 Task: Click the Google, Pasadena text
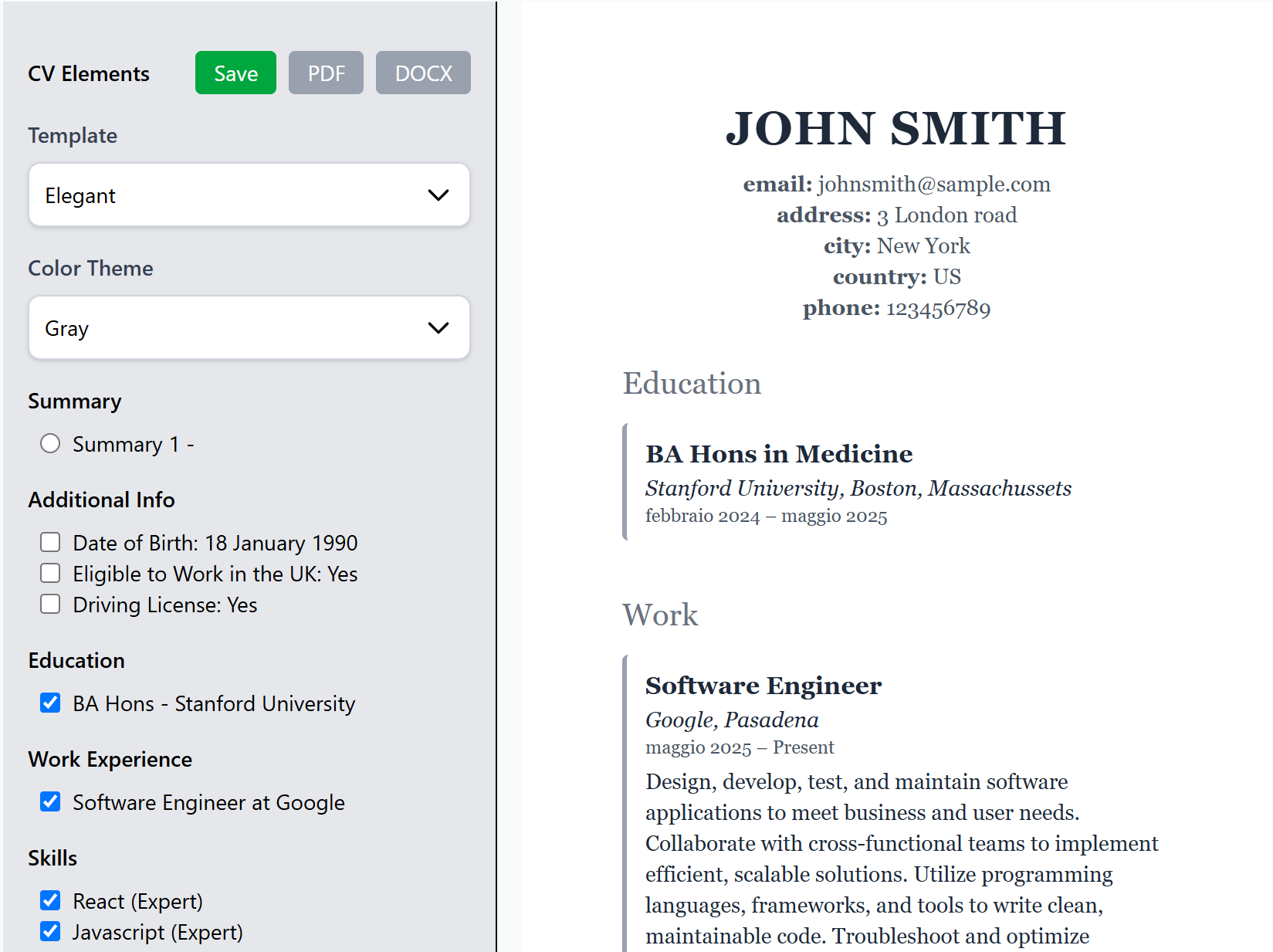coord(732,720)
